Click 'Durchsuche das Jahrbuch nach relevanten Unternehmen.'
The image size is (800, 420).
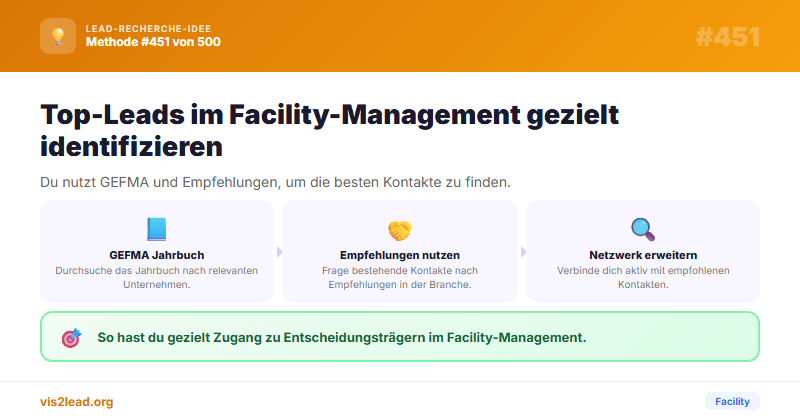click(x=157, y=278)
